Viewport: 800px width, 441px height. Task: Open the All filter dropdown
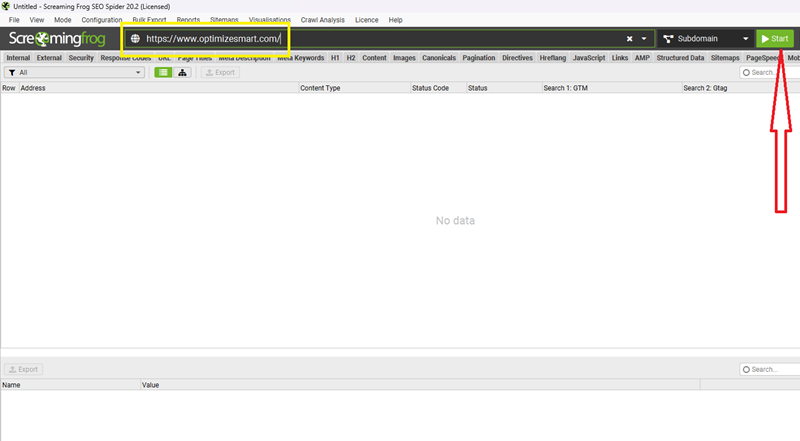pos(74,72)
